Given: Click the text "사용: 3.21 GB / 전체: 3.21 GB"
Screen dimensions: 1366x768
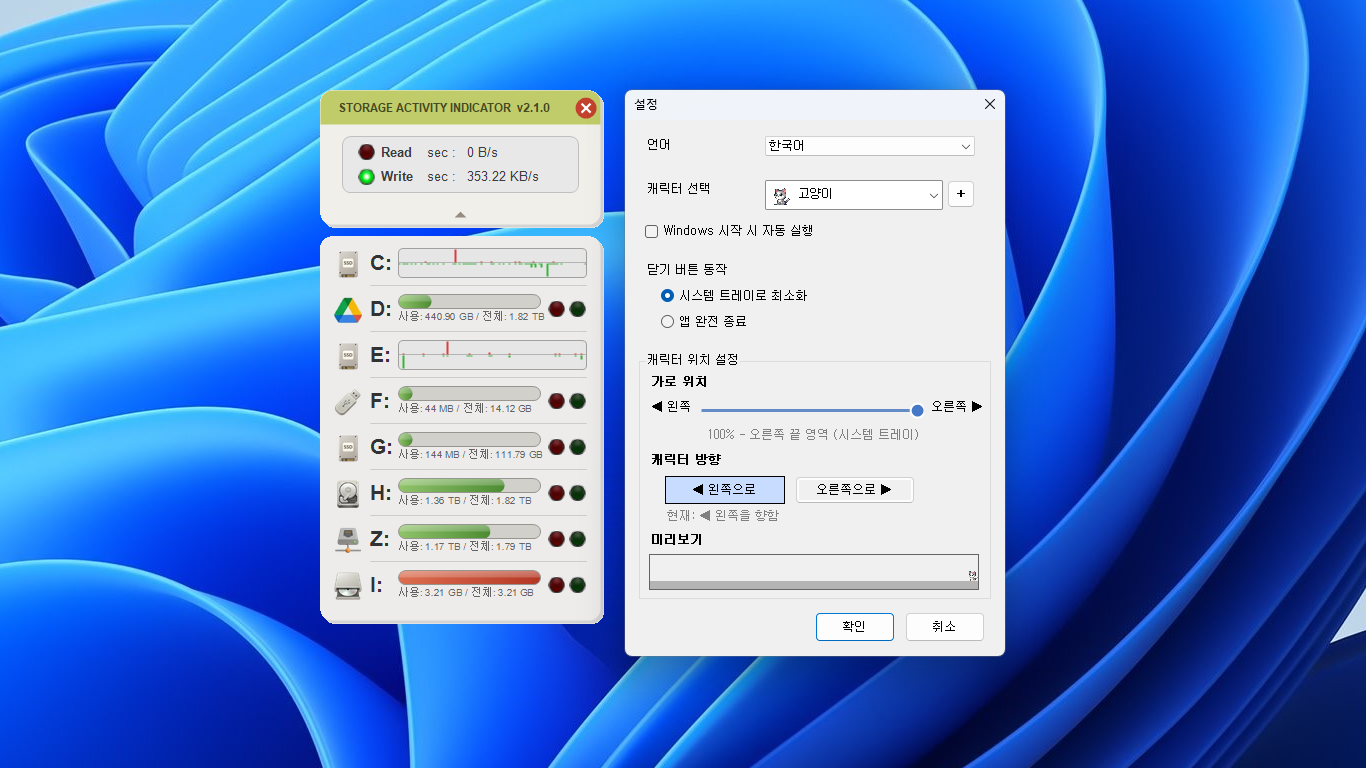Looking at the screenshot, I should coord(466,592).
